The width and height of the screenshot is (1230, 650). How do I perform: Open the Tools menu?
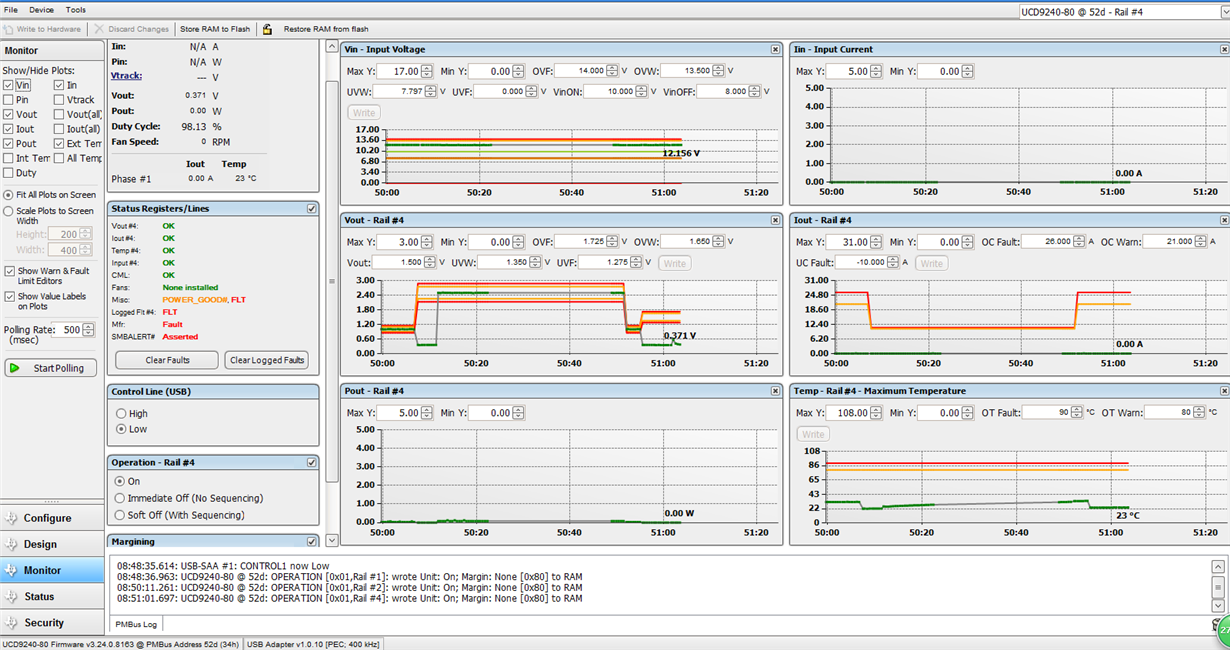[x=76, y=9]
